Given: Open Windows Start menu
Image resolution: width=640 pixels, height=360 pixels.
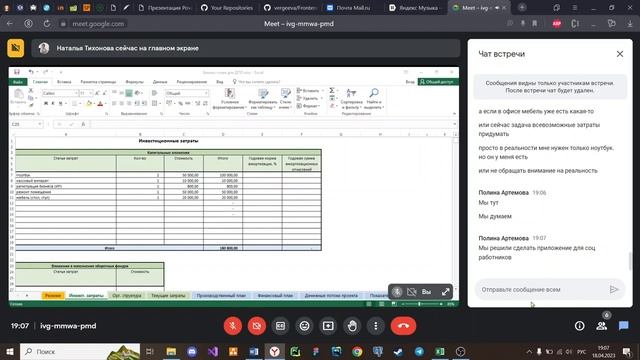Looking at the screenshot, I should point(9,351).
